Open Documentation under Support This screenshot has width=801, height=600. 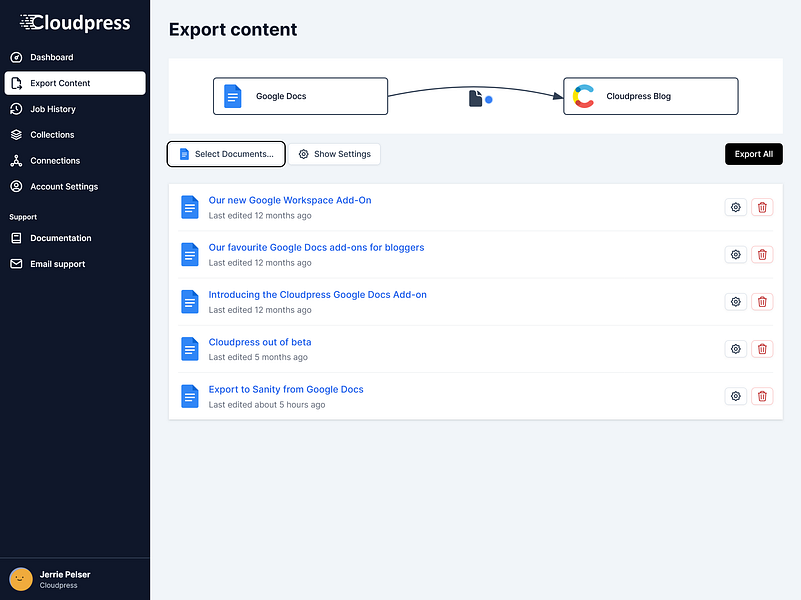coord(75,238)
